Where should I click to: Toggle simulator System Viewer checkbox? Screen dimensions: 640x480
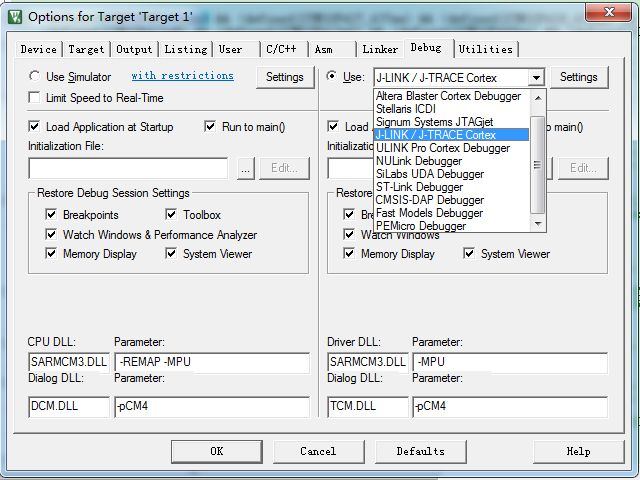(x=171, y=253)
